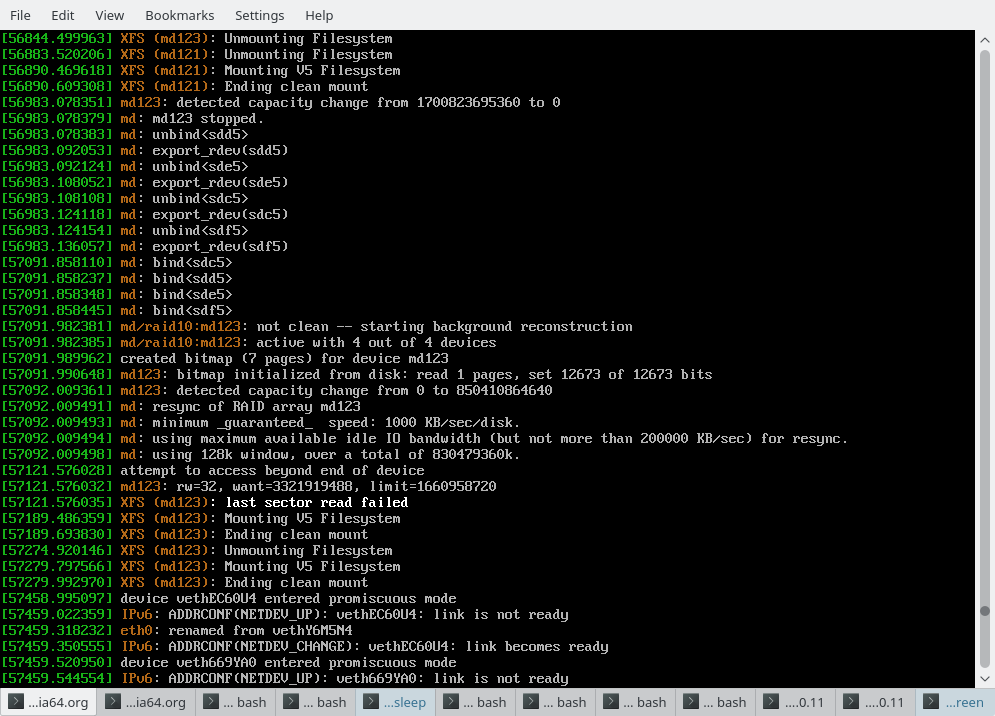
Task: Open the Edit menu
Action: (62, 15)
